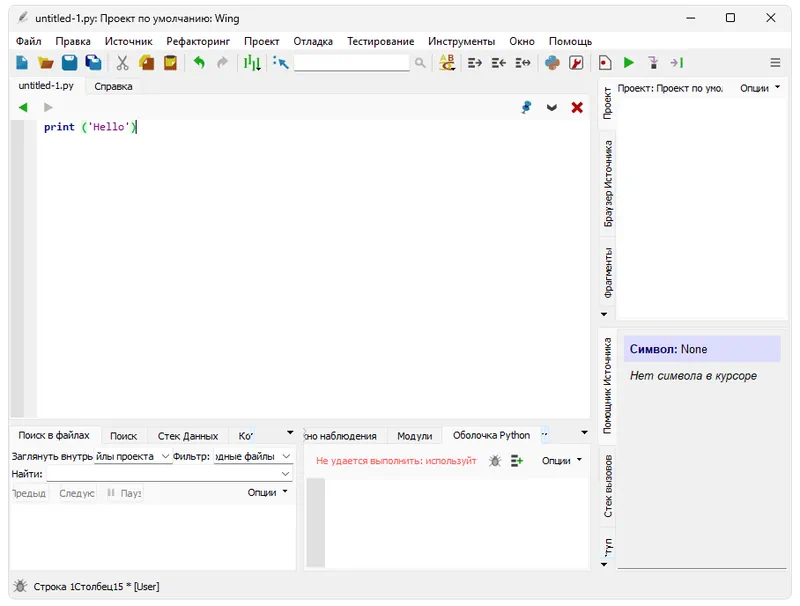Show more tabs arrow in left bottom panel
Image resolution: width=800 pixels, height=606 pixels.
click(x=290, y=433)
